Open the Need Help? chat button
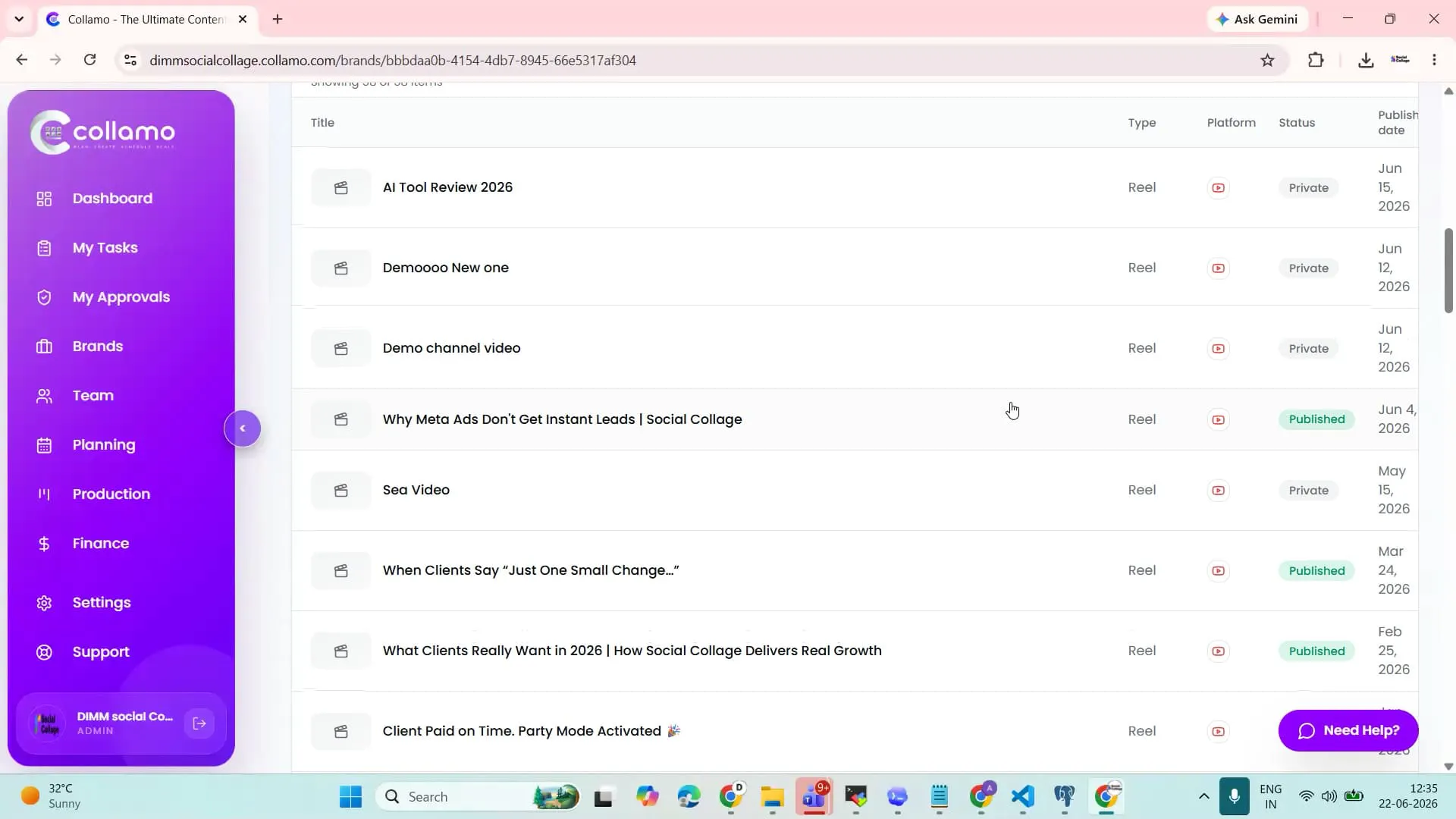 tap(1348, 730)
